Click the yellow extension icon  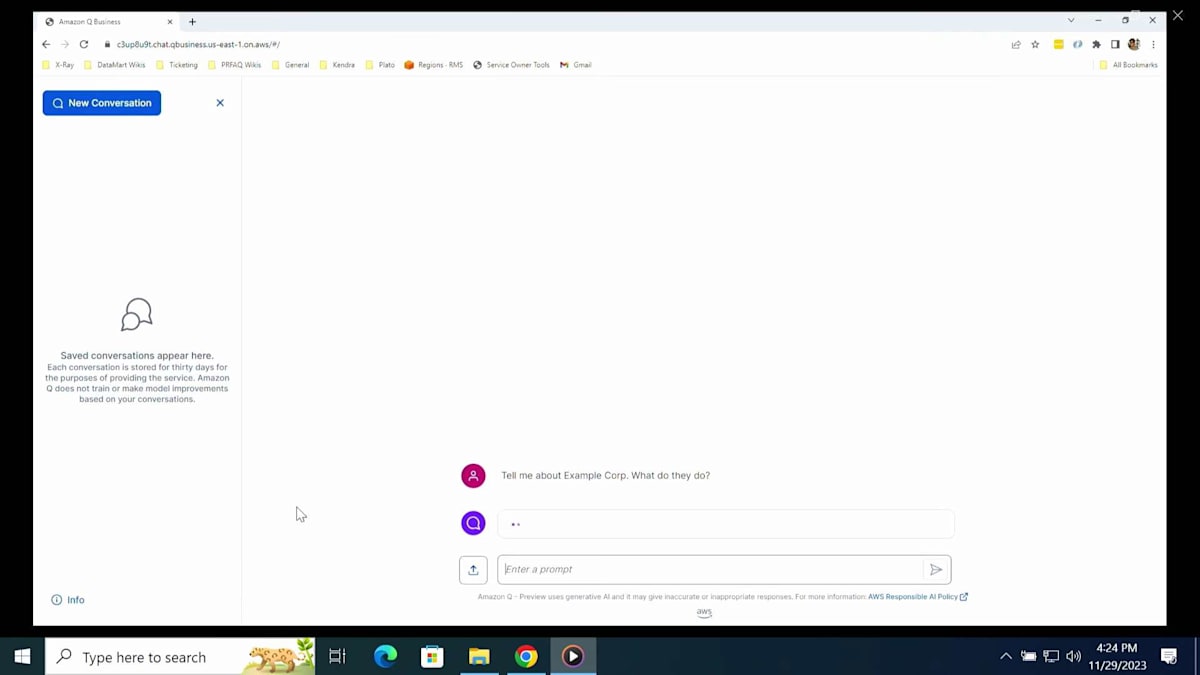pos(1058,44)
